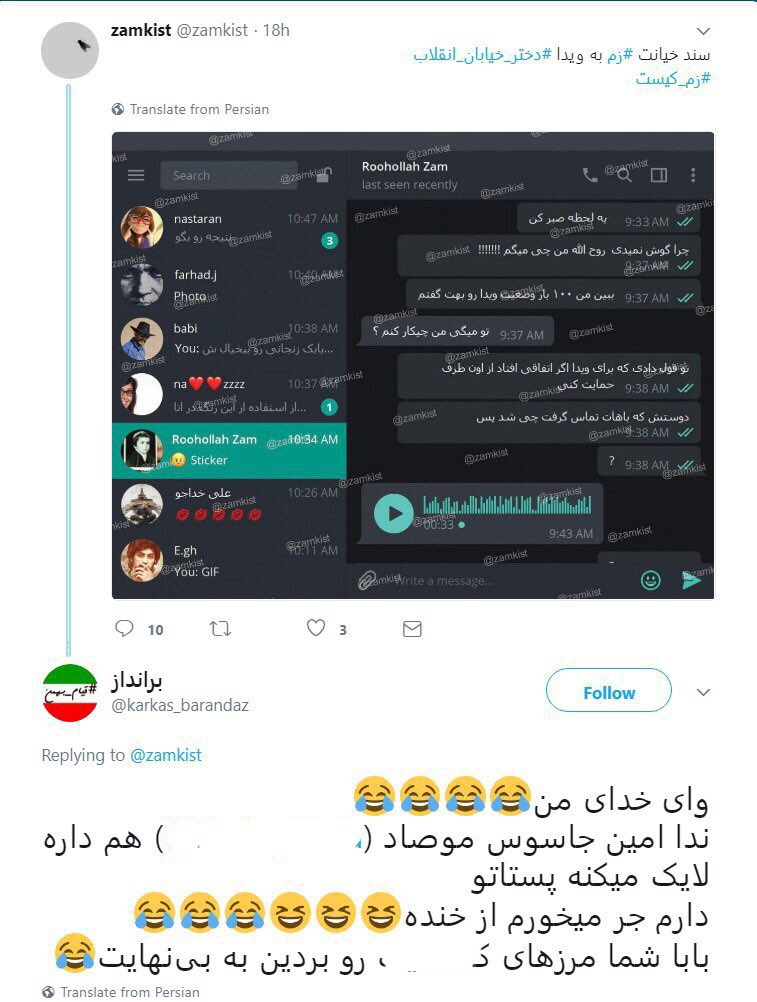
Task: Open the nastaran conversation
Action: (229, 228)
